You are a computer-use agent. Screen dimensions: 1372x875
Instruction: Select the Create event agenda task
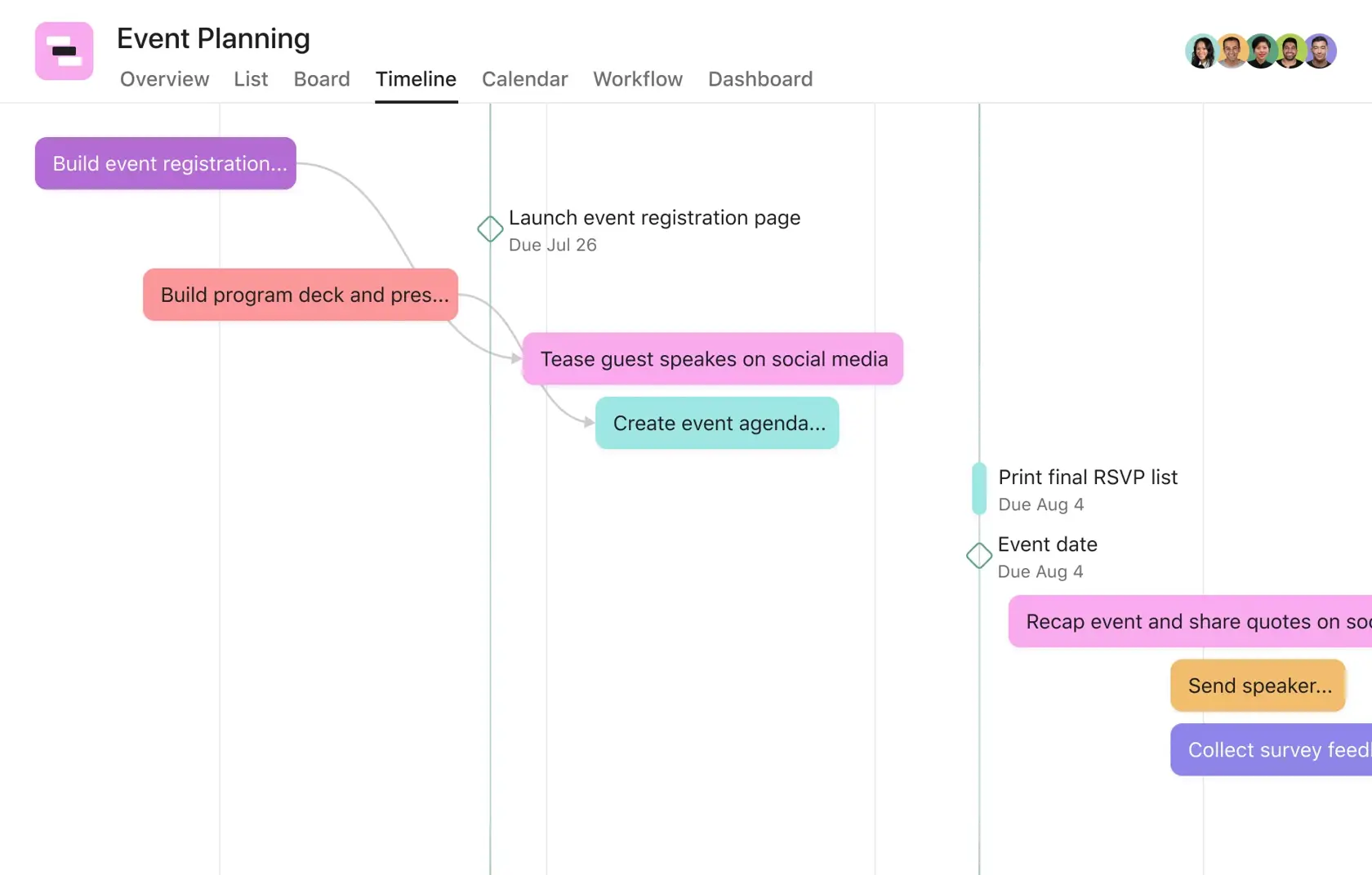pos(717,423)
